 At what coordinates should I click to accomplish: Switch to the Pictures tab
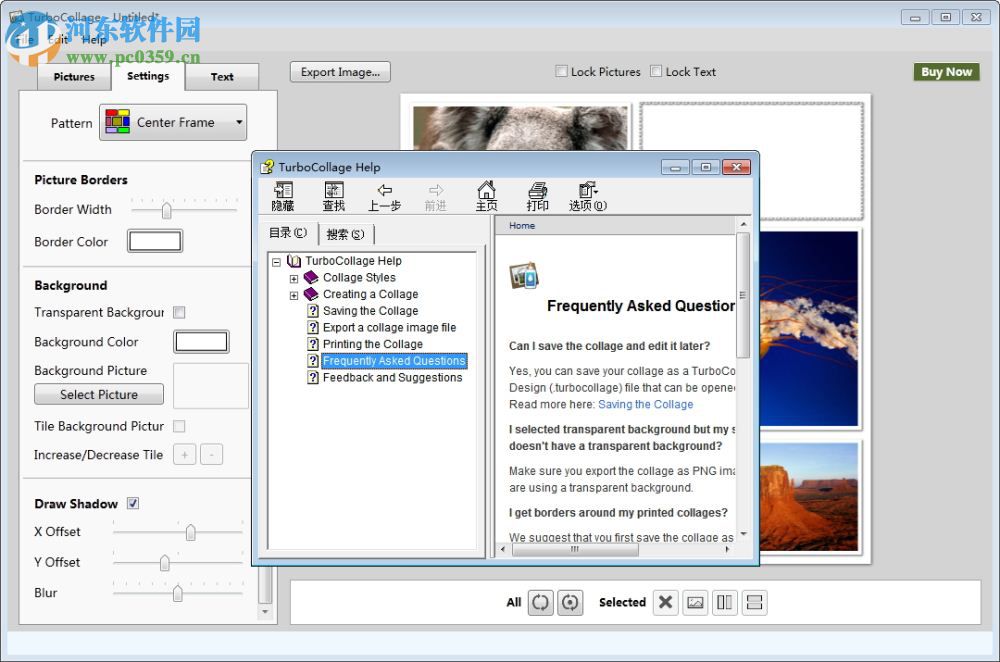coord(74,77)
